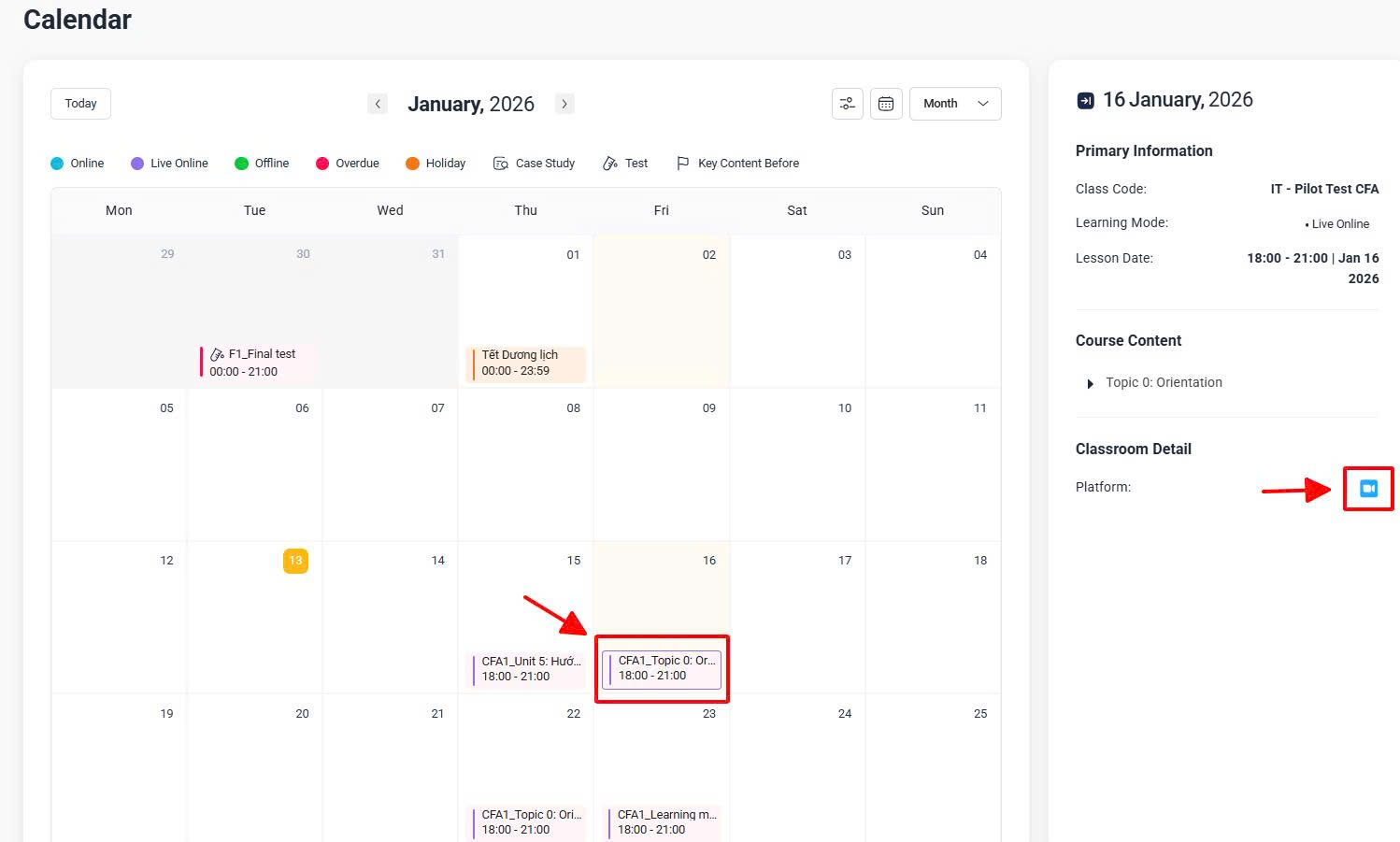Click the Today button
1400x842 pixels.
[80, 104]
